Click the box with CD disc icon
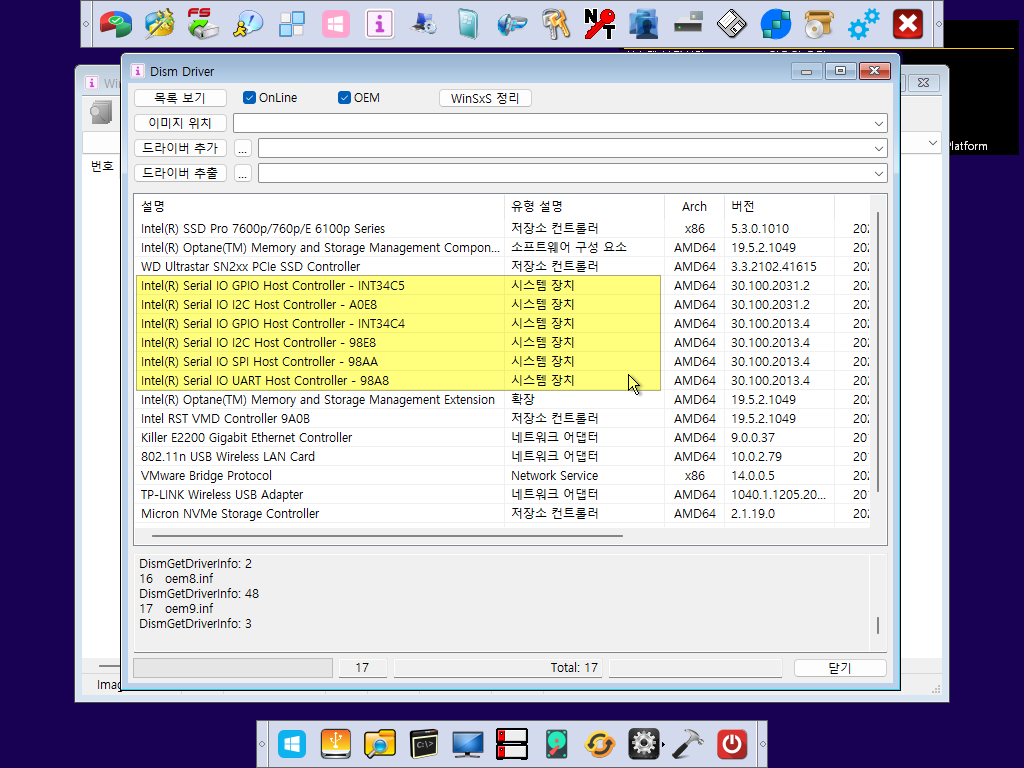This screenshot has height=768, width=1024. pos(819,24)
